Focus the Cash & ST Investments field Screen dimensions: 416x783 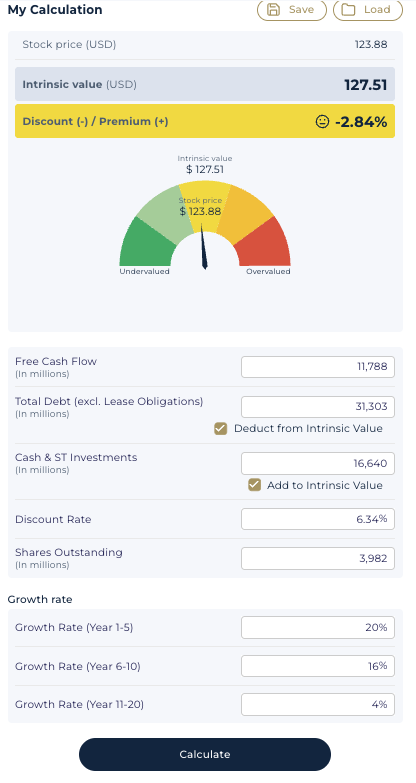318,463
